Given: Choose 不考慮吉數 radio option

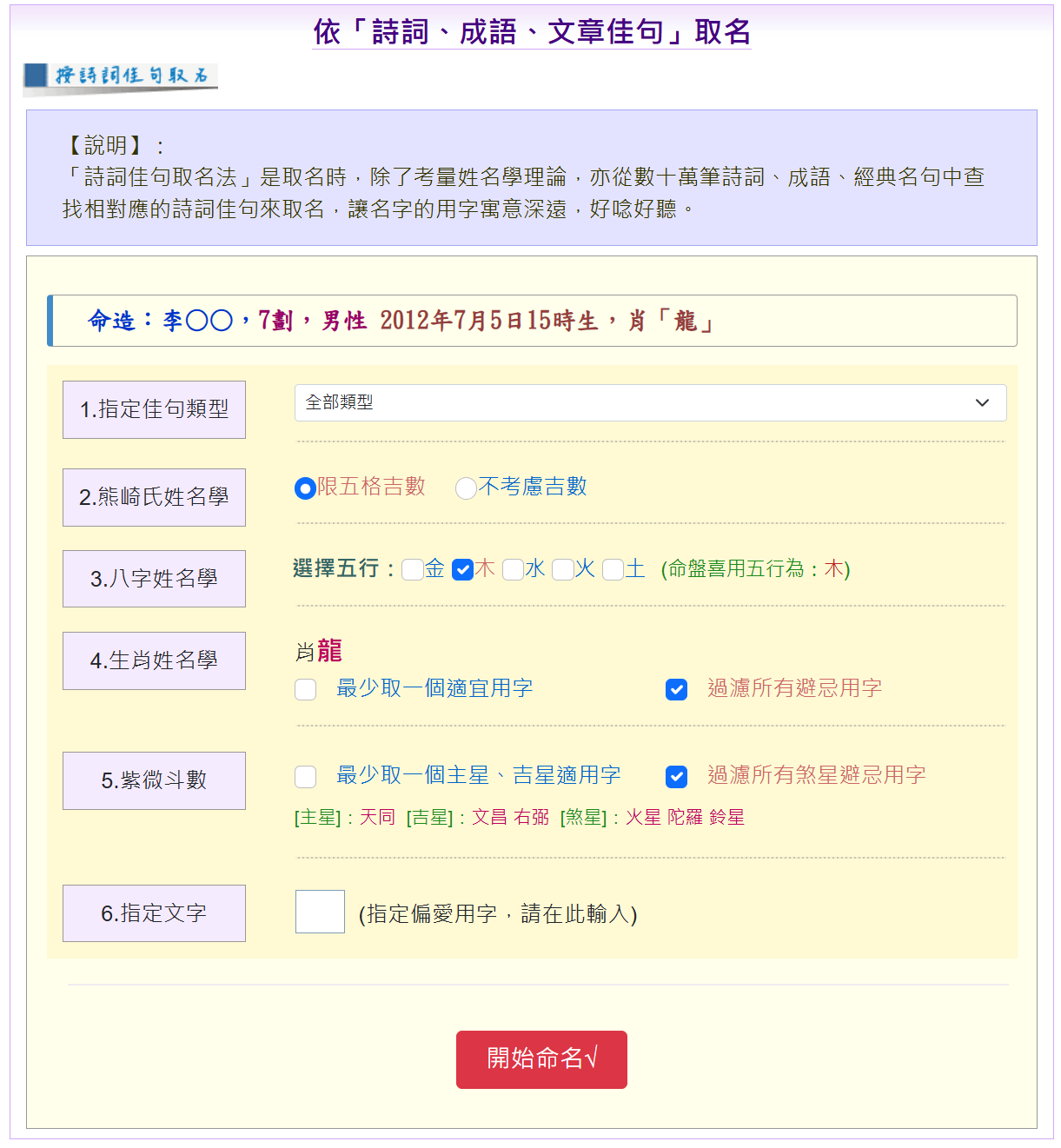Looking at the screenshot, I should pyautogui.click(x=466, y=488).
